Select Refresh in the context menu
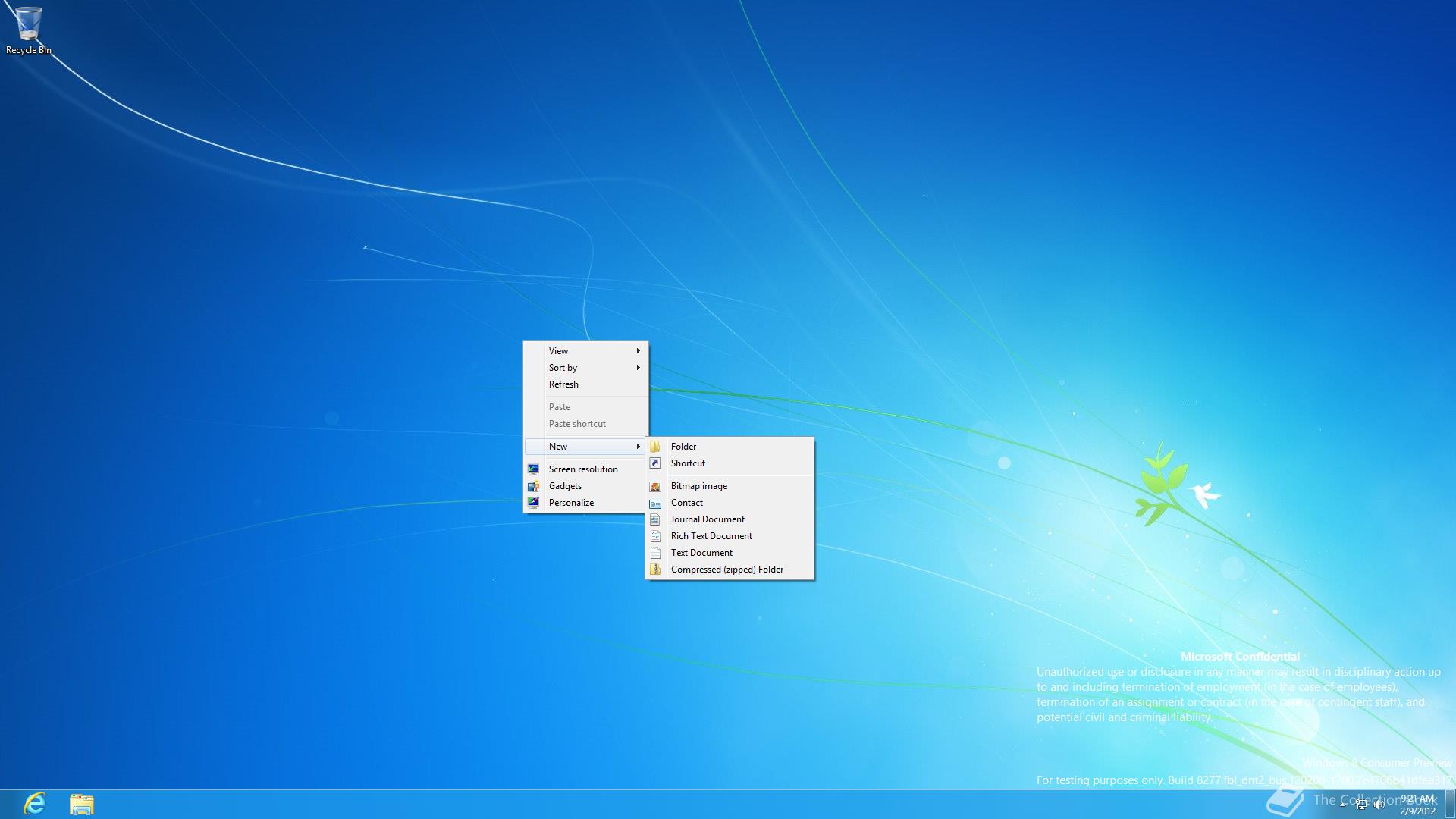Viewport: 1456px width, 819px height. (563, 384)
